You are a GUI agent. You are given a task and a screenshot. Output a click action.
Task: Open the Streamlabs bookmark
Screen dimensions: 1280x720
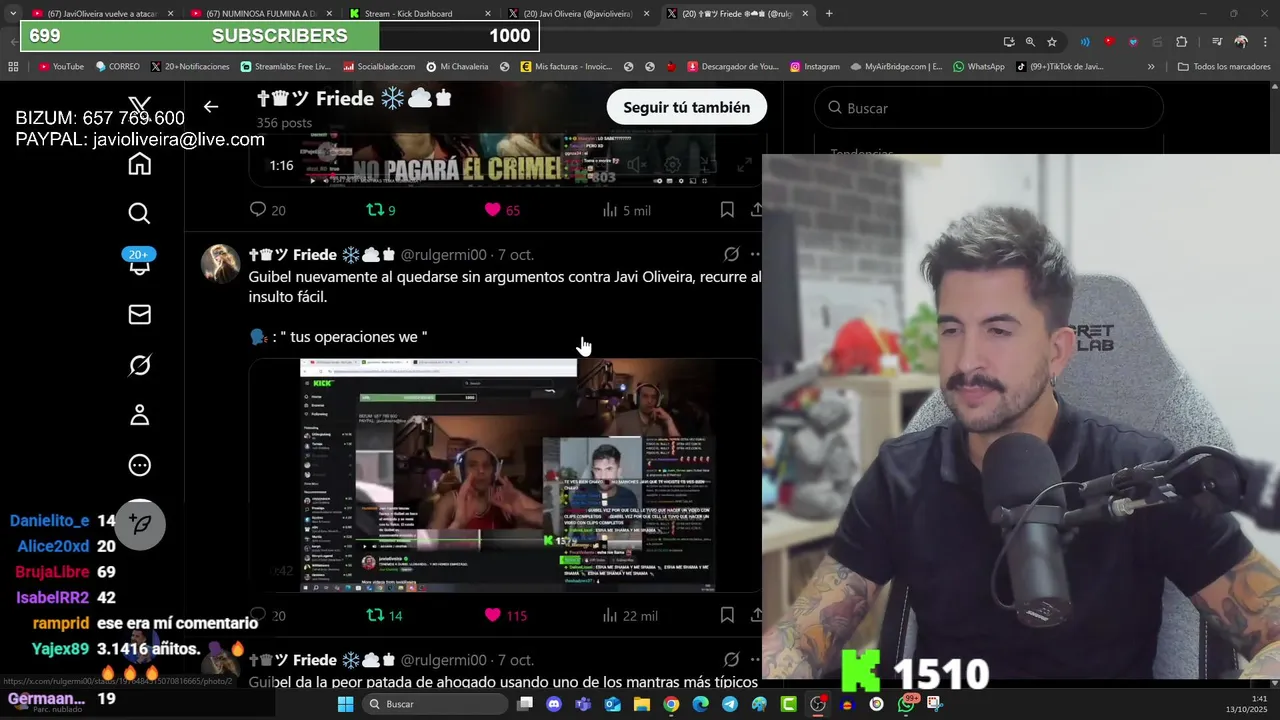coord(285,67)
